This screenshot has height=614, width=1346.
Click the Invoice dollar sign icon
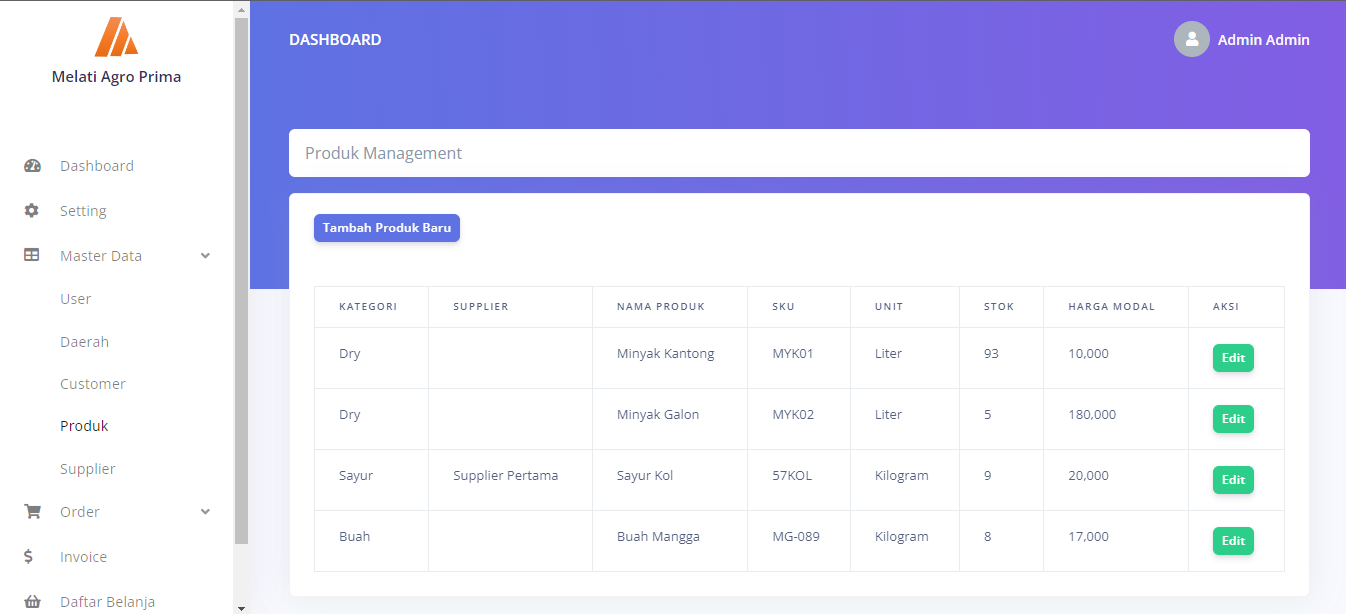click(29, 557)
